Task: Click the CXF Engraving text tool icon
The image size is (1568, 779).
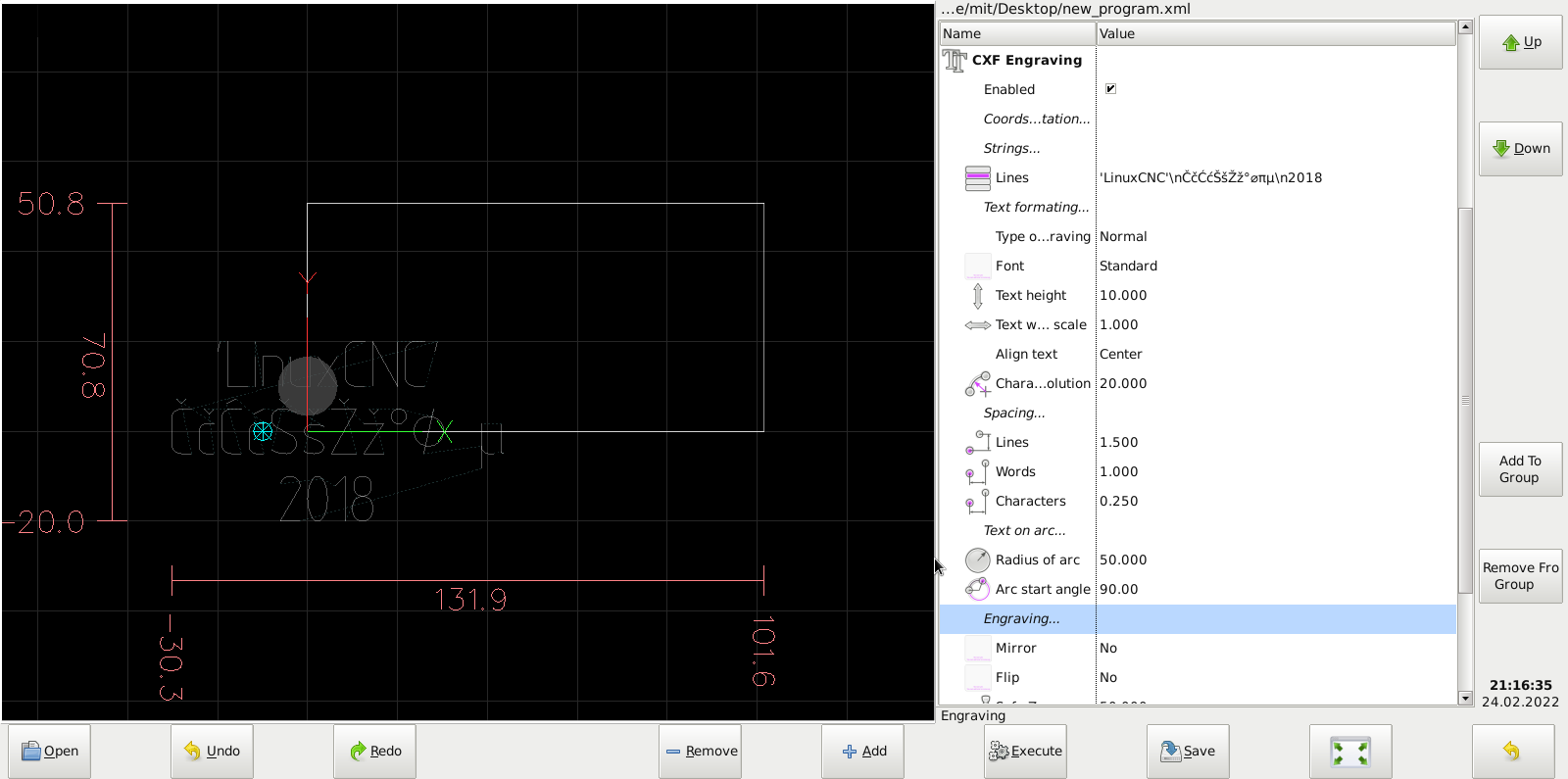Action: click(x=955, y=60)
